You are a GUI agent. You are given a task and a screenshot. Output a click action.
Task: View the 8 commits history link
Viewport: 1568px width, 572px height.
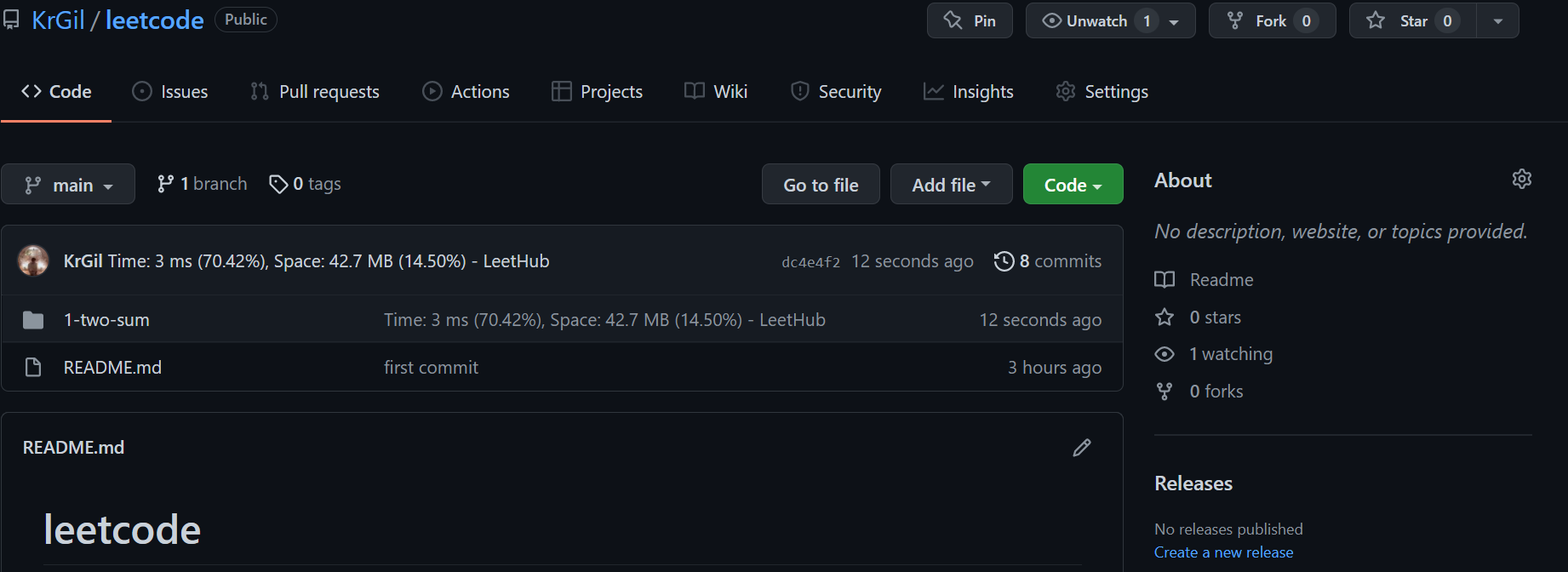coord(1048,261)
